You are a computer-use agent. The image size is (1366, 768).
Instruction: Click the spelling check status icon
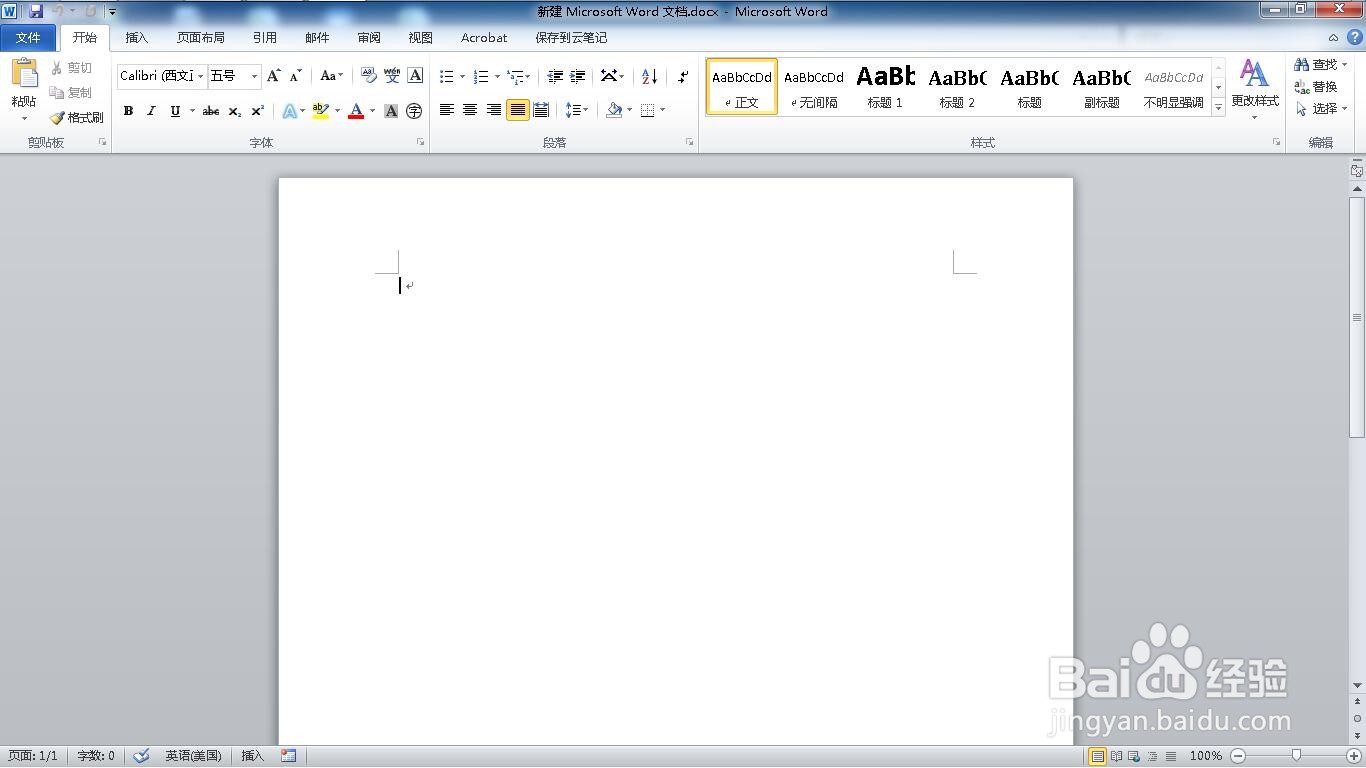click(x=141, y=756)
